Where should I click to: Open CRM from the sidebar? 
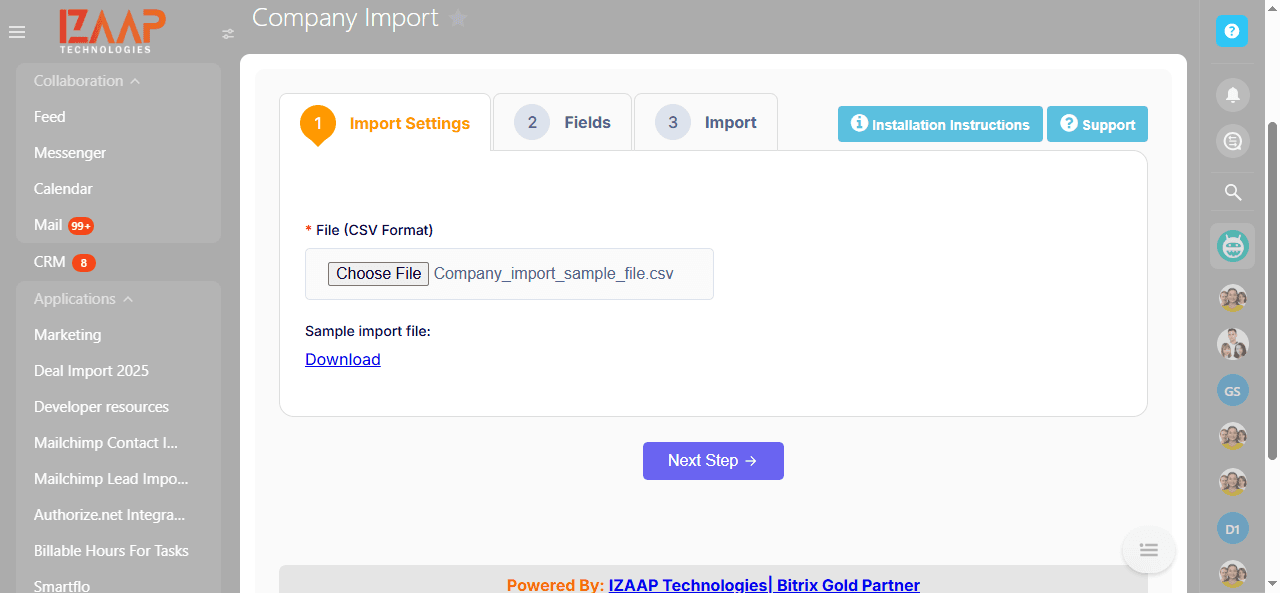pos(48,261)
